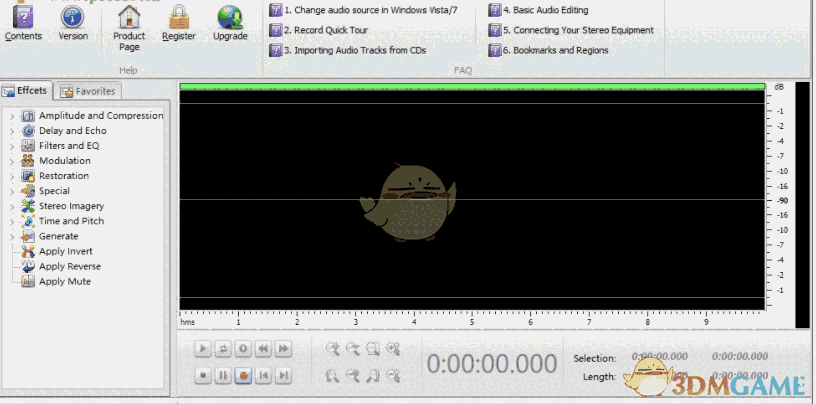The width and height of the screenshot is (816, 404).
Task: Click the Rewind double-arrow button
Action: pos(263,348)
